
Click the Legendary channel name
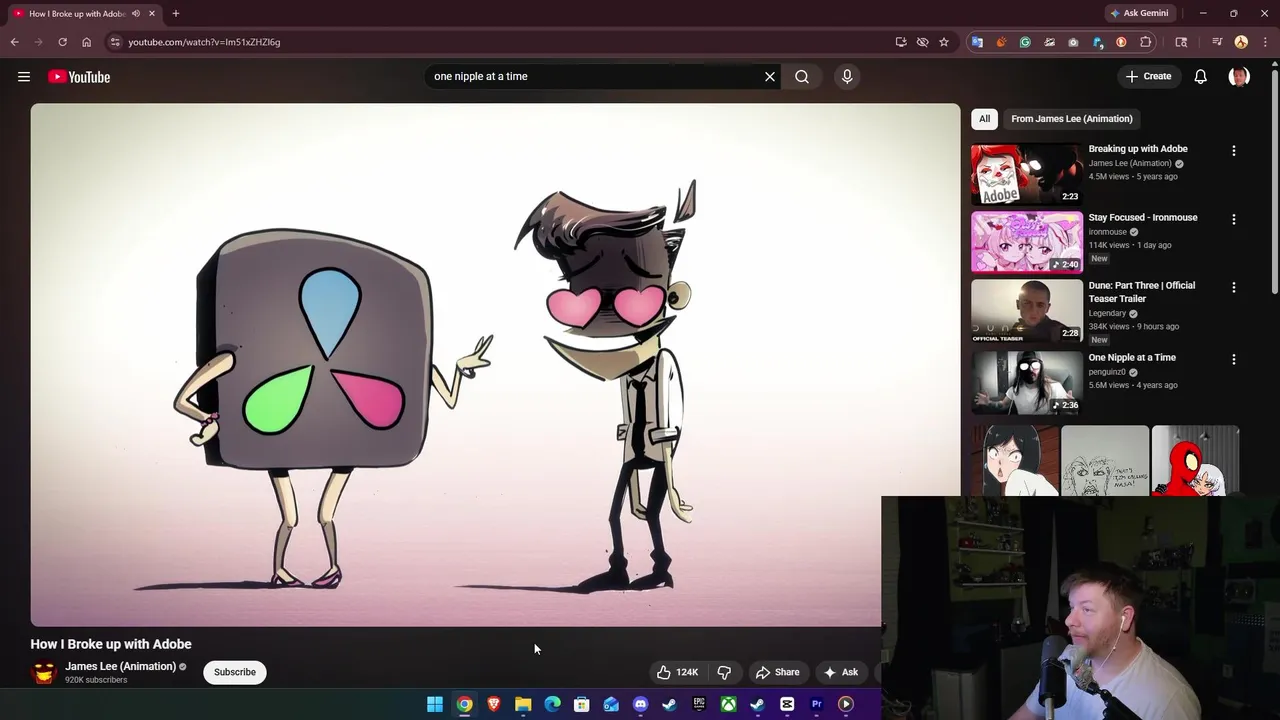point(1107,313)
